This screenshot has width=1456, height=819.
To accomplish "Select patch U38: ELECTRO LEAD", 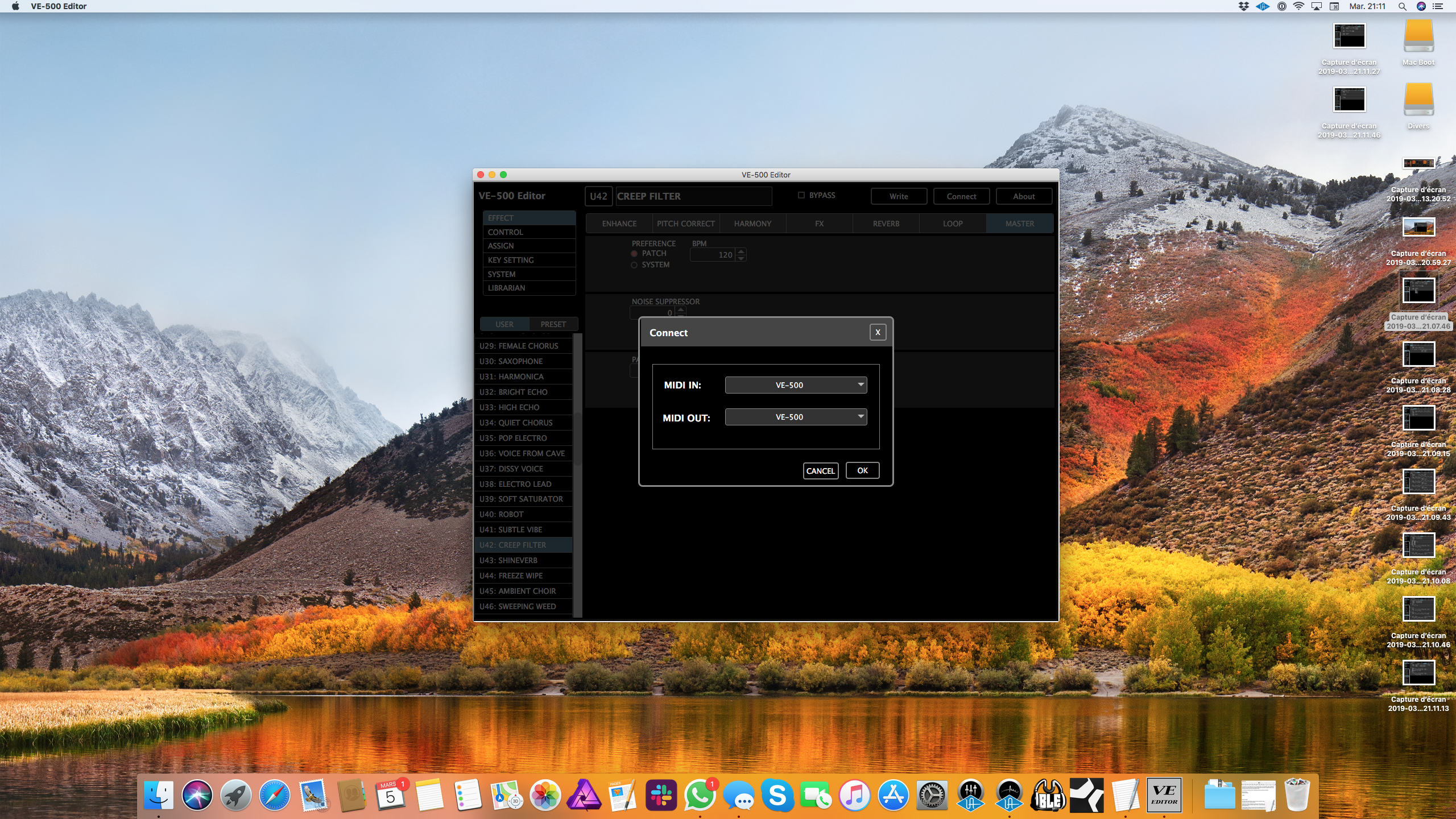I will 515,484.
